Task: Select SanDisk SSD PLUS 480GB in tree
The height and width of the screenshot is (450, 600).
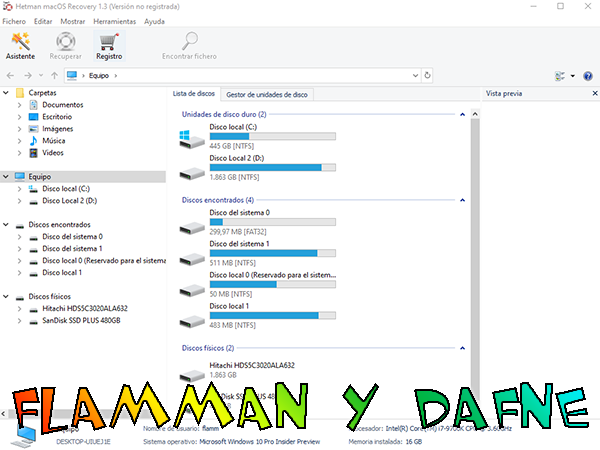Action: pos(81,320)
